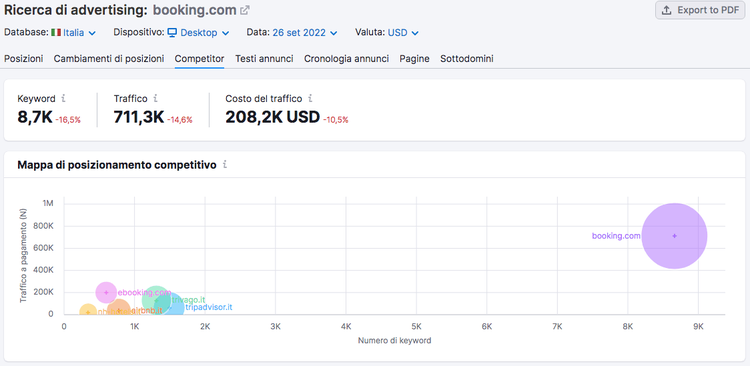Open the Sottodomini tab
This screenshot has width=750, height=366.
(467, 58)
